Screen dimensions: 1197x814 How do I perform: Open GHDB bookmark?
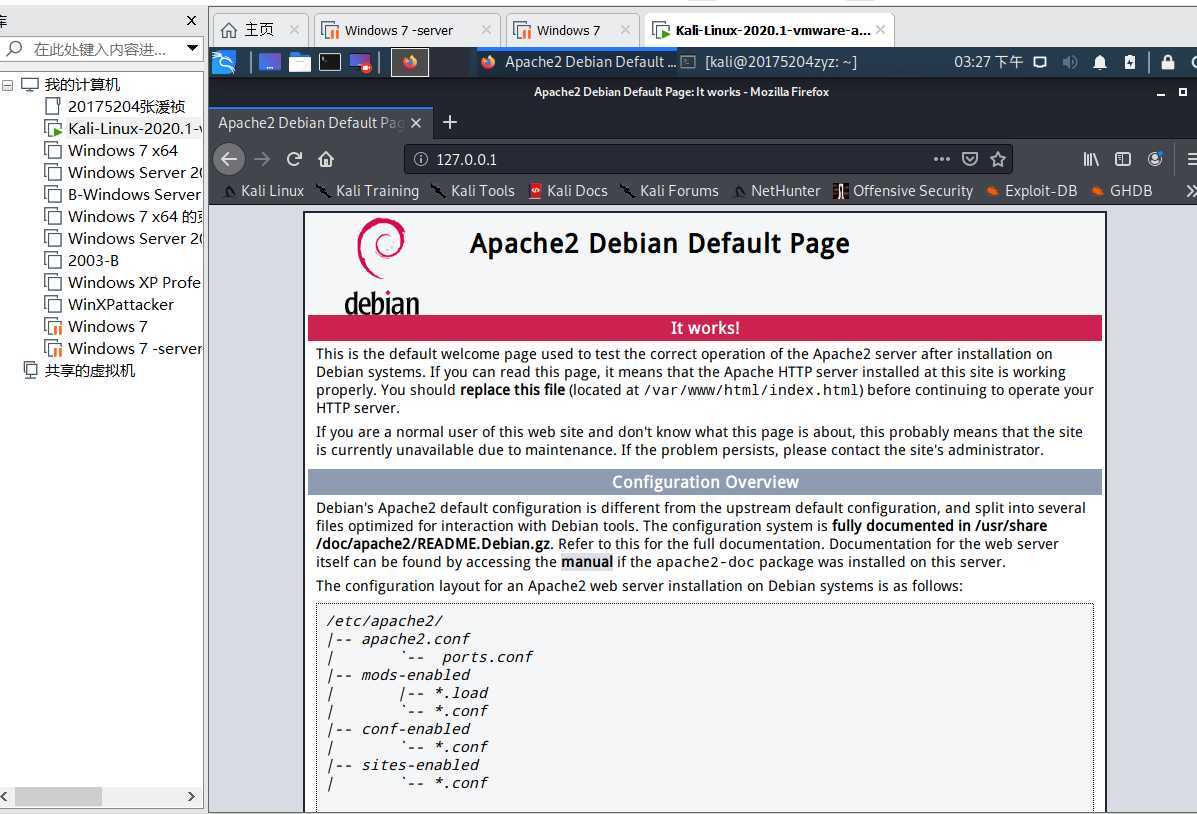[x=1121, y=191]
